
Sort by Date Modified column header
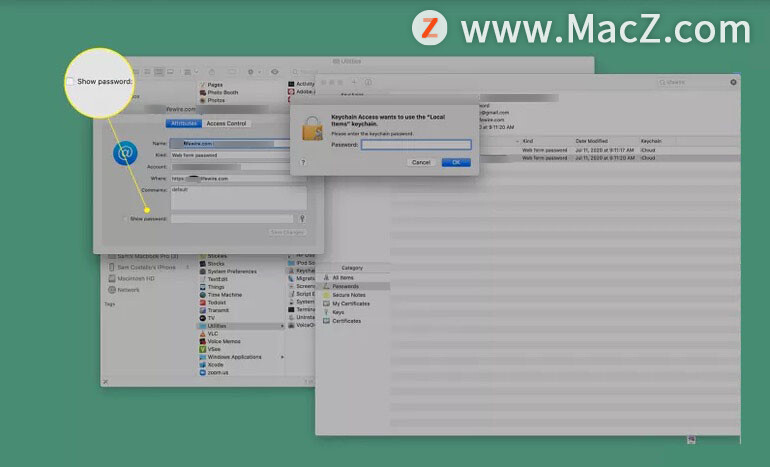click(591, 141)
